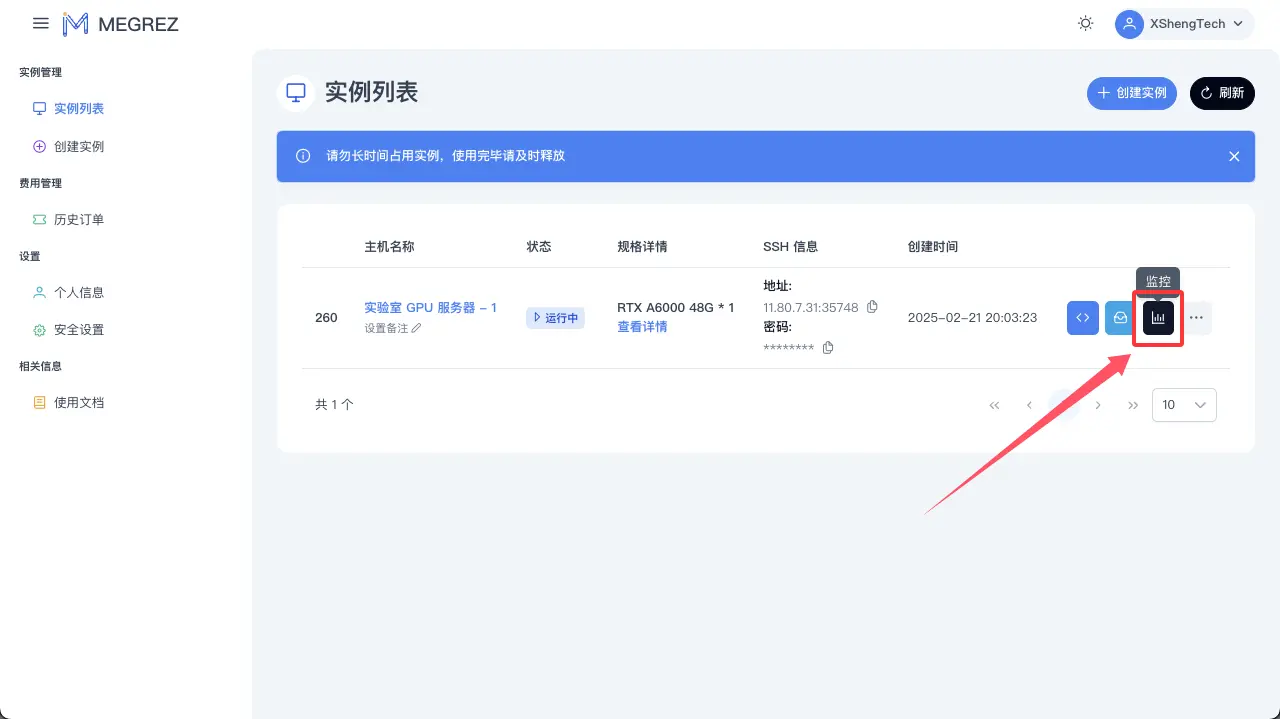Screen dimensions: 1280x719
Task: Open 实验室 GPU 服务器 – 1 details link
Action: pos(431,307)
